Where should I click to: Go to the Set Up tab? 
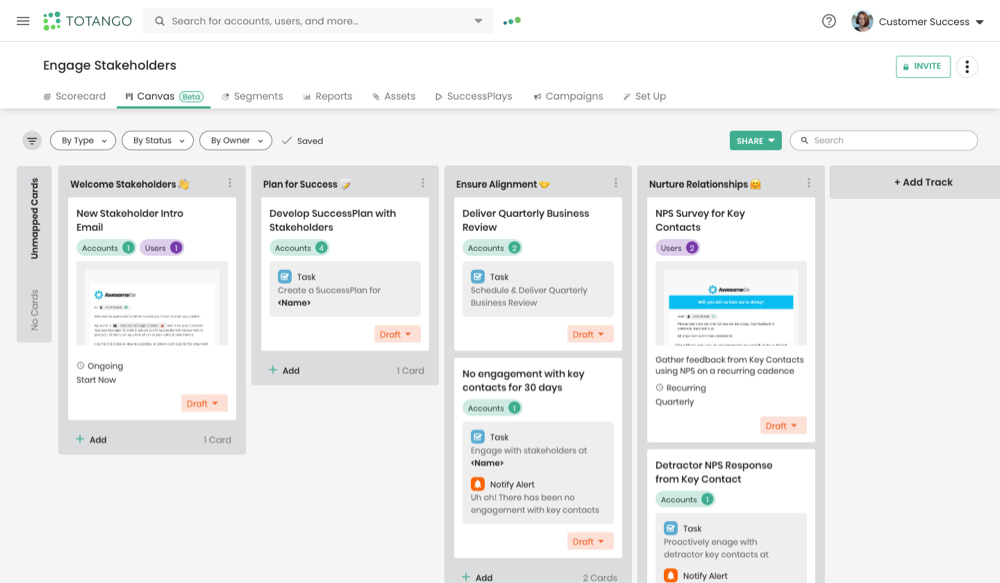pos(644,96)
